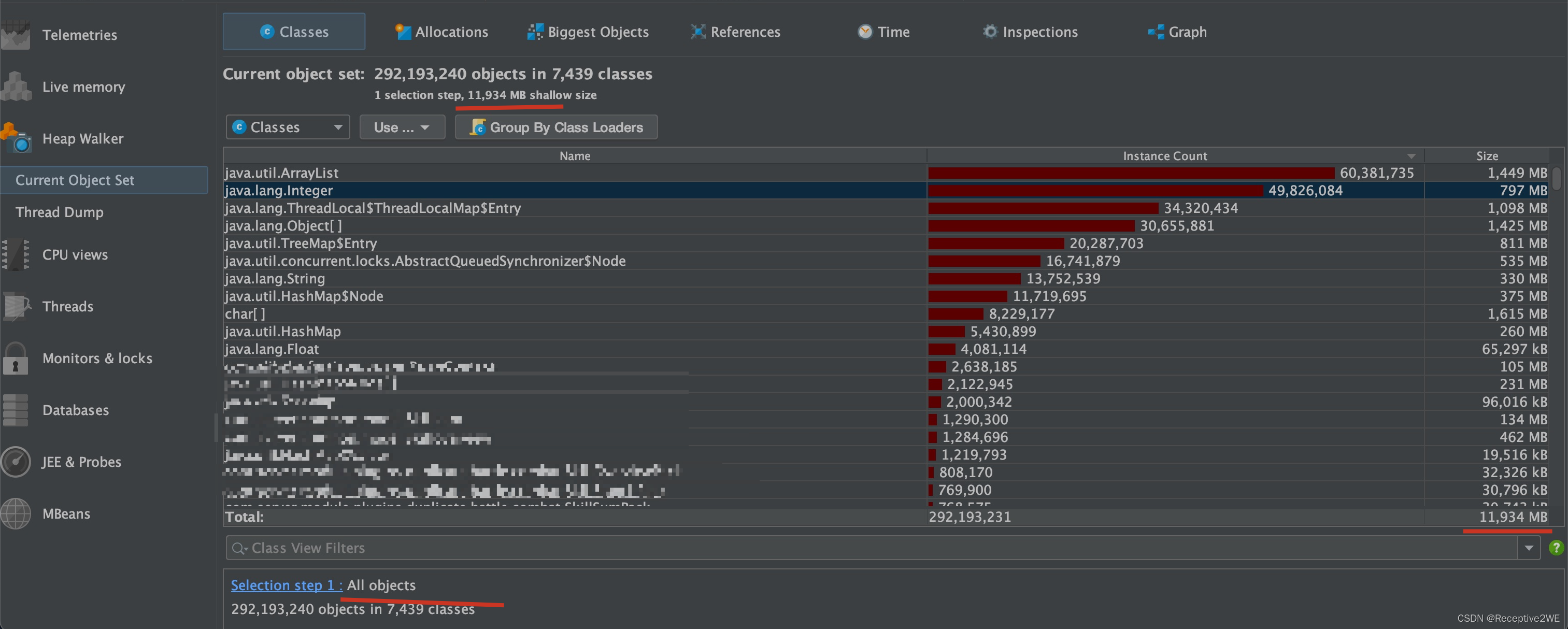This screenshot has height=629, width=1568.
Task: Open the JEE & Probes gauge icon
Action: click(15, 462)
